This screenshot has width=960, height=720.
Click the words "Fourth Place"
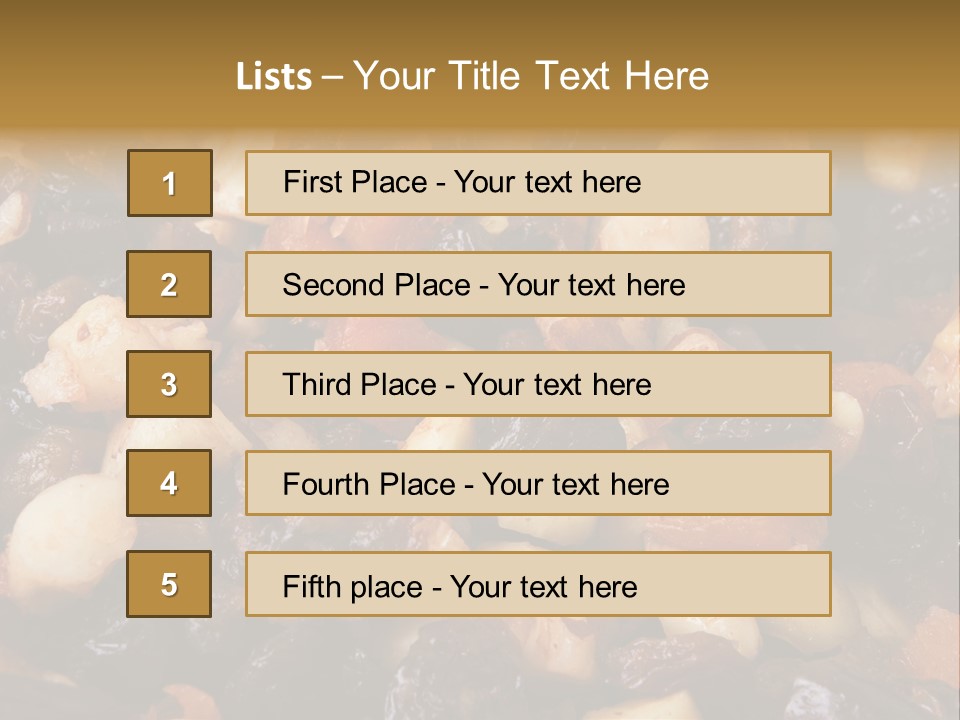click(368, 485)
